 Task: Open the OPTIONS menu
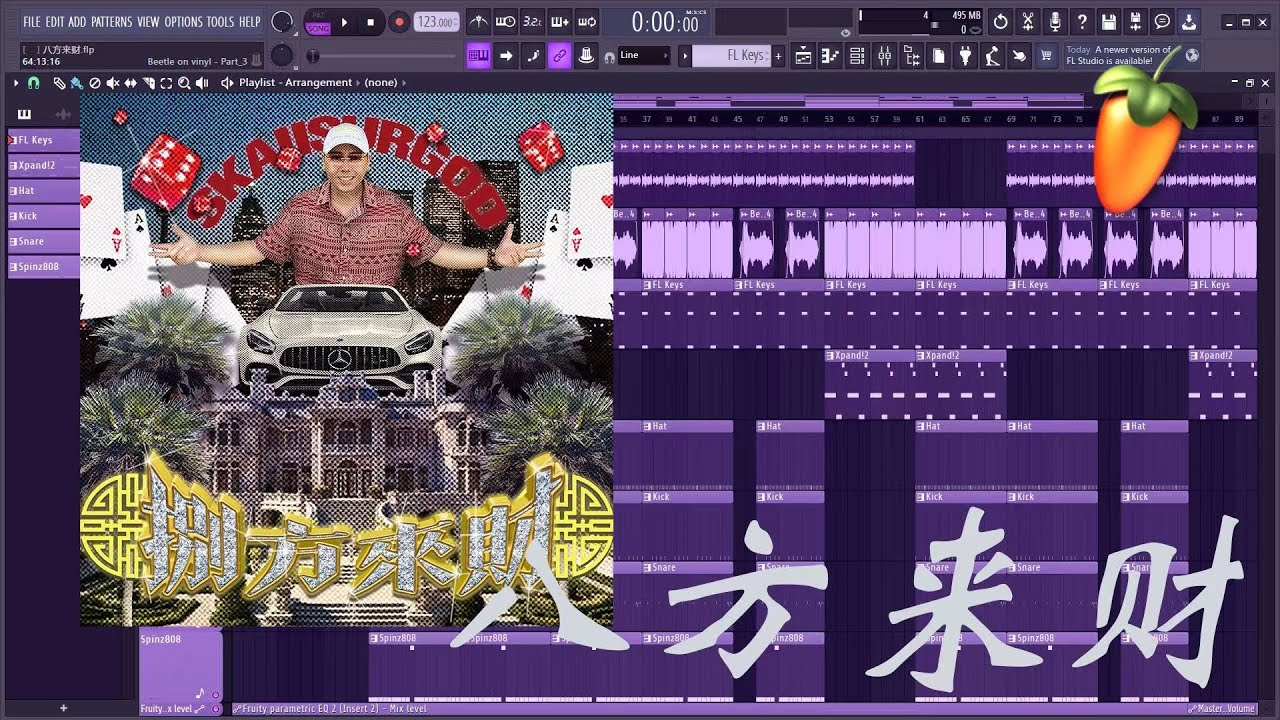point(184,21)
